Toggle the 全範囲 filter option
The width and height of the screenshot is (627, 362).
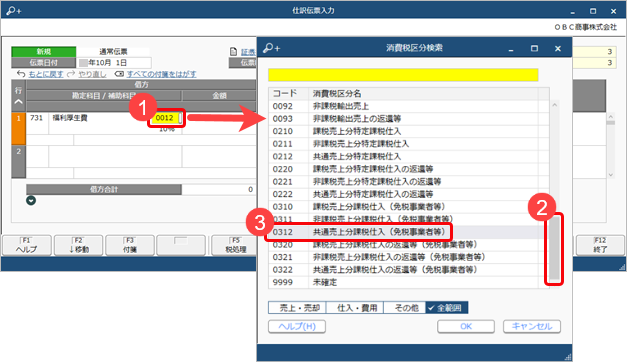[447, 308]
